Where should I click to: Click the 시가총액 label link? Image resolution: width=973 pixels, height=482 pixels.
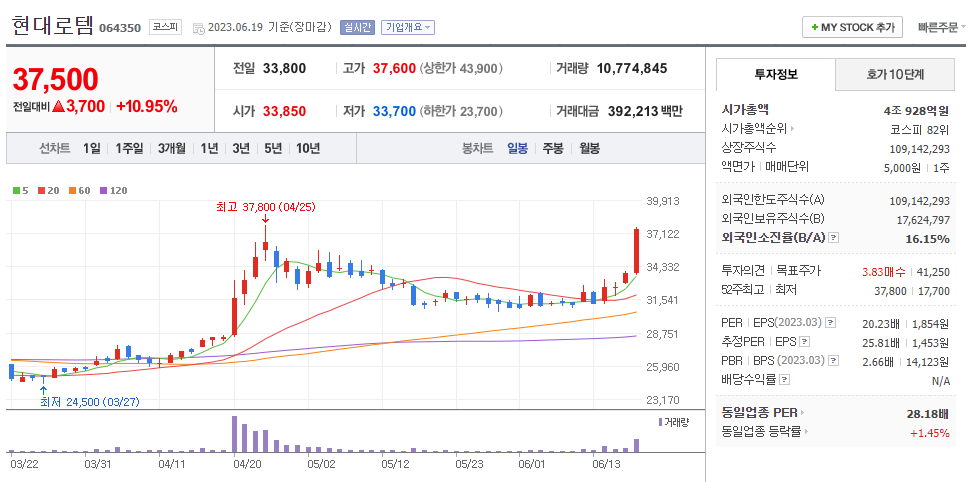point(745,110)
